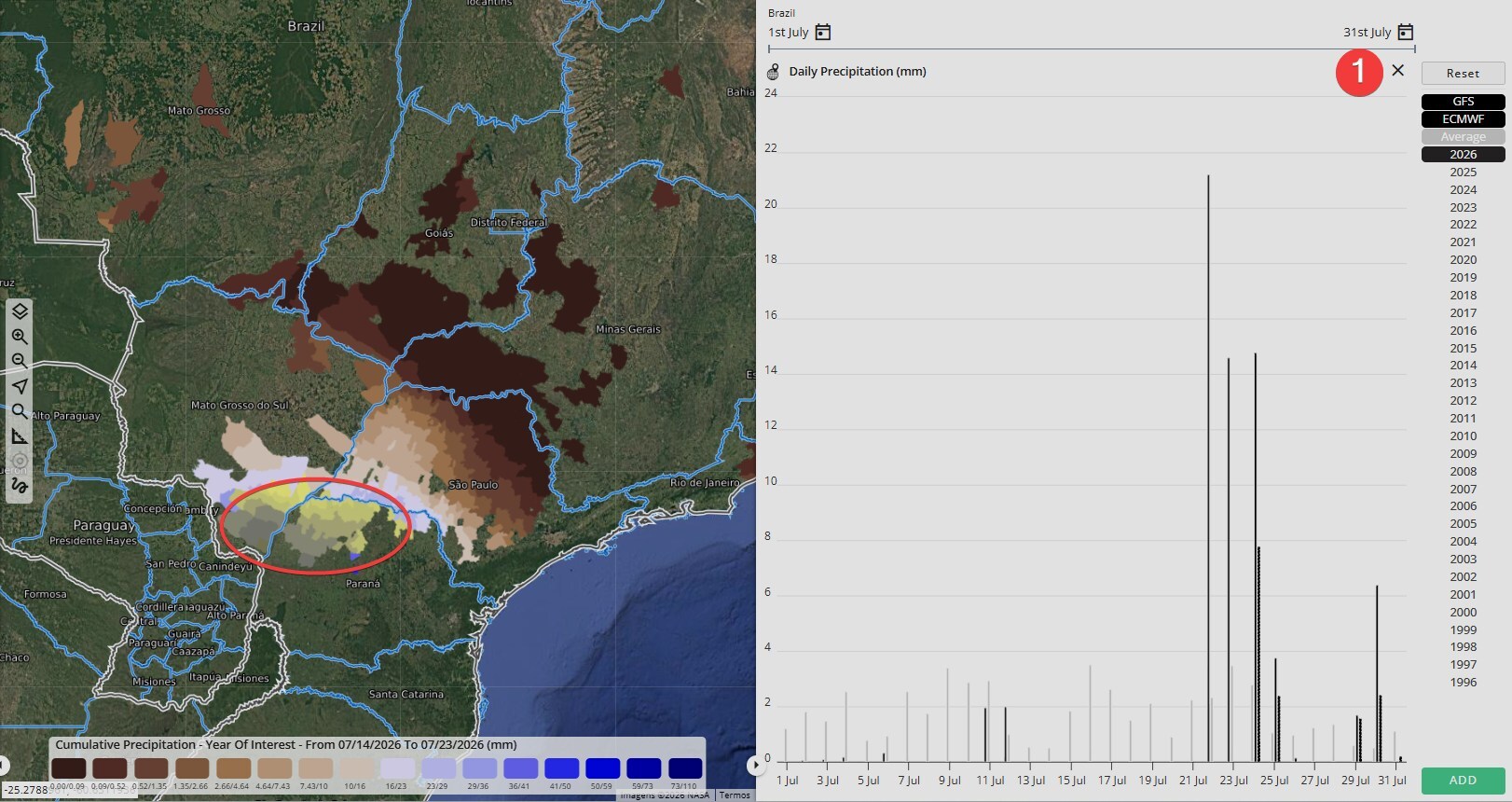
Task: Open the 1st July start date calendar
Action: pos(823,33)
